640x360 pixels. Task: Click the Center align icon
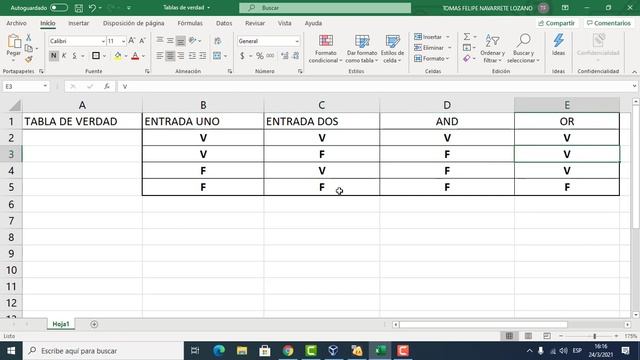[170, 56]
